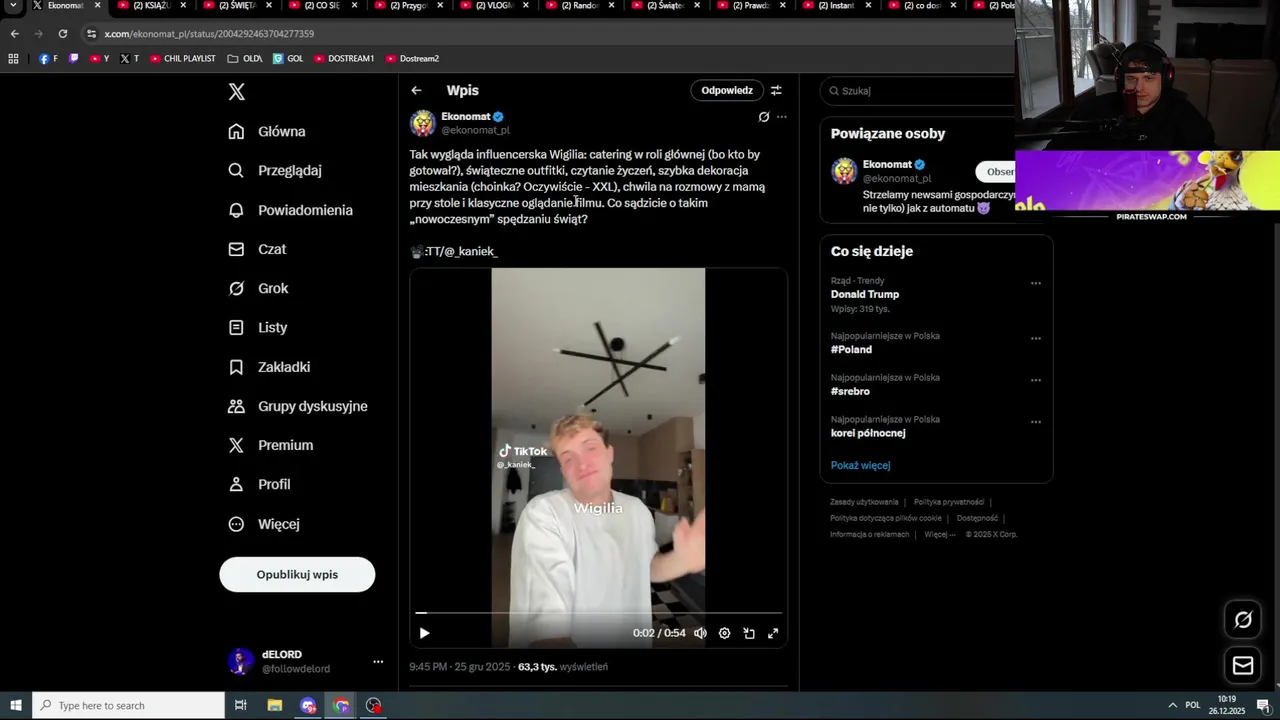Image resolution: width=1280 pixels, height=720 pixels.
Task: Switch to the Prawdz browser tab
Action: point(750,6)
